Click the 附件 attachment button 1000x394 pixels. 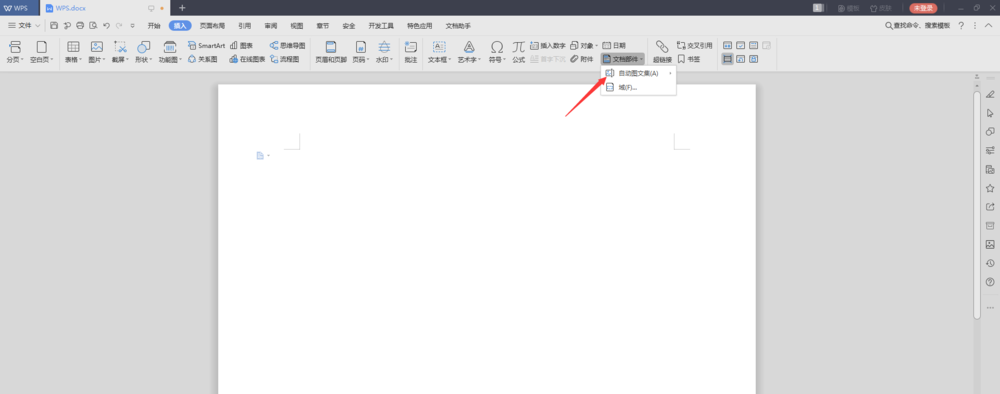point(582,59)
